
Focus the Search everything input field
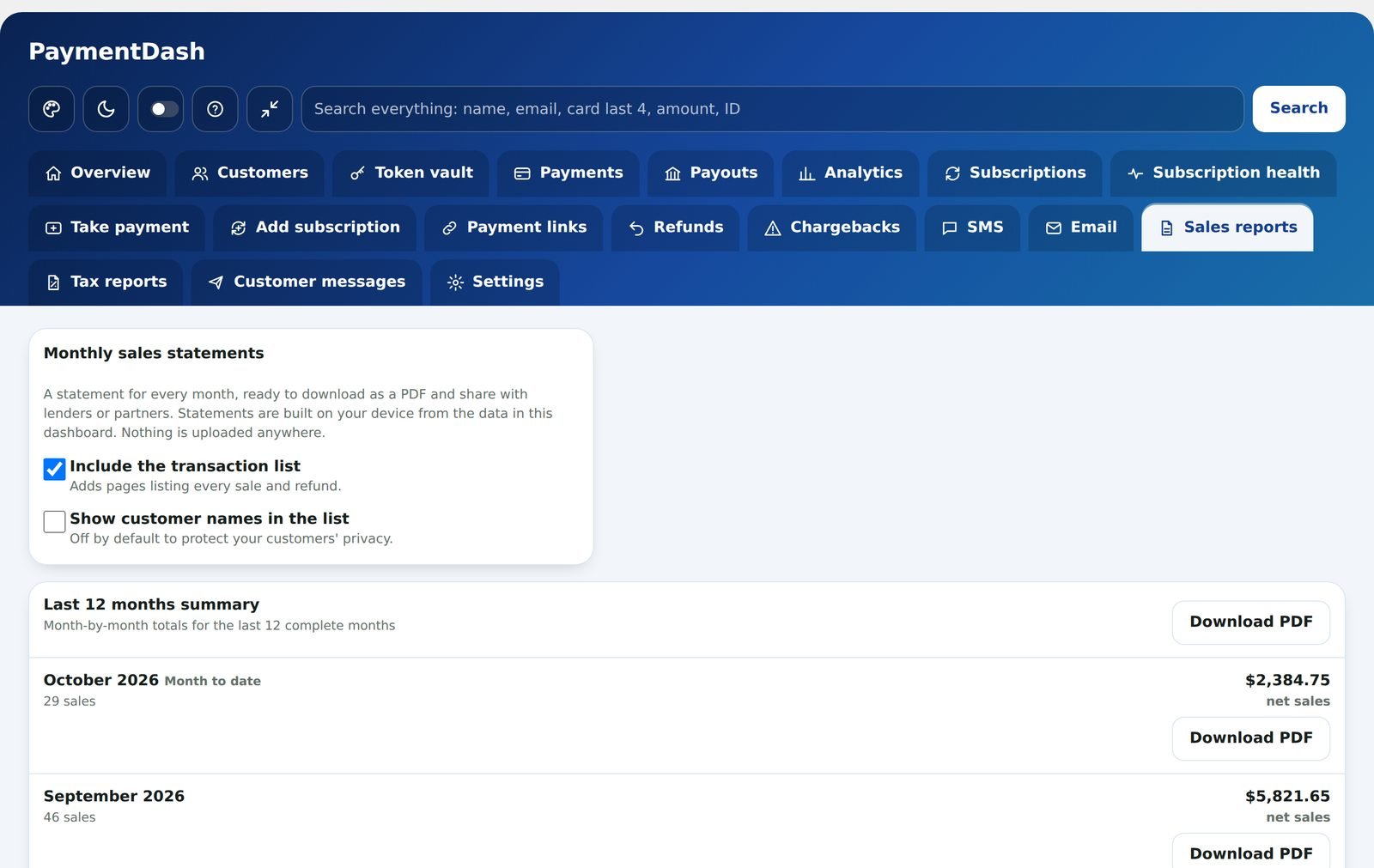772,109
